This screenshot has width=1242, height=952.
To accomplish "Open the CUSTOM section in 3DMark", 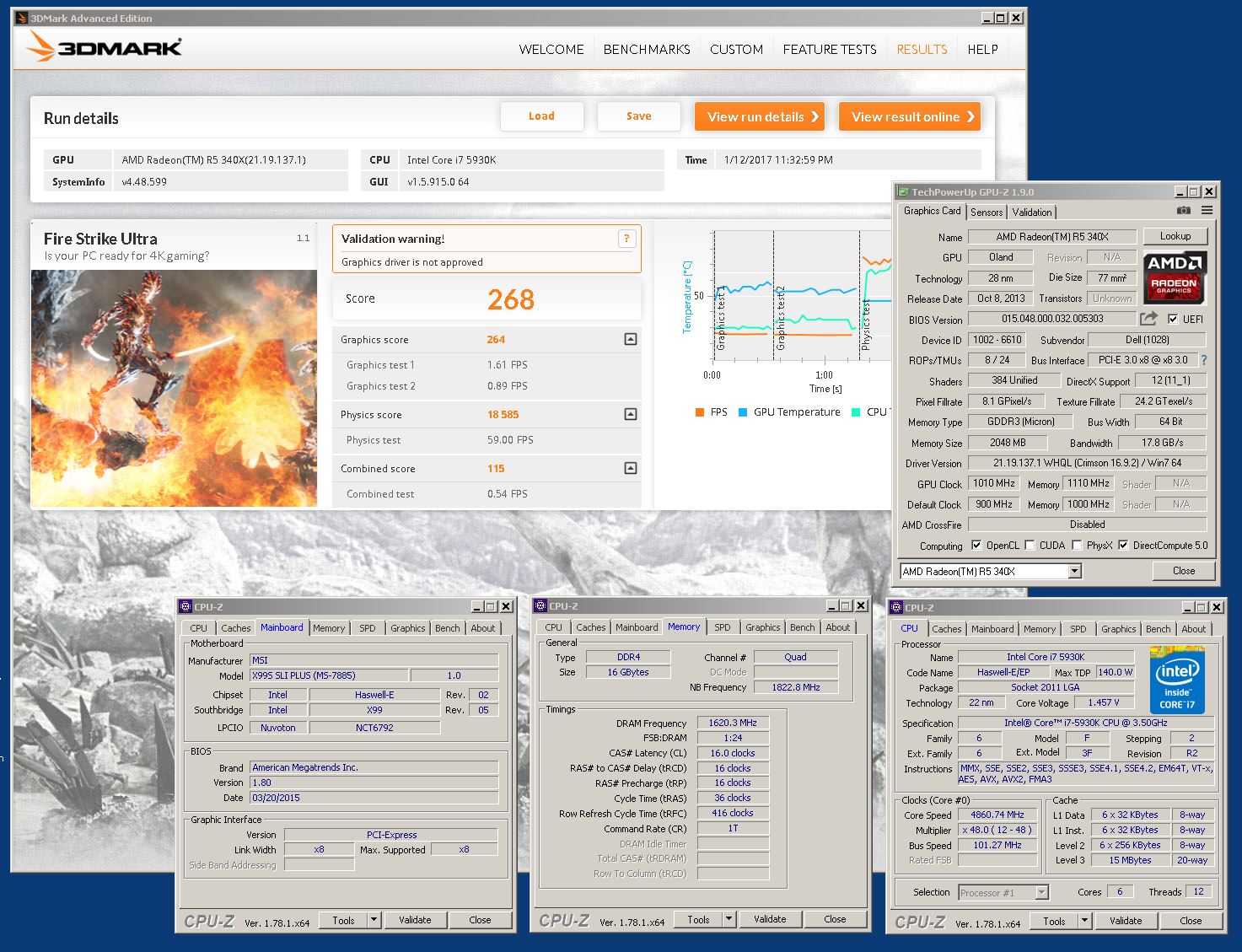I will [736, 49].
